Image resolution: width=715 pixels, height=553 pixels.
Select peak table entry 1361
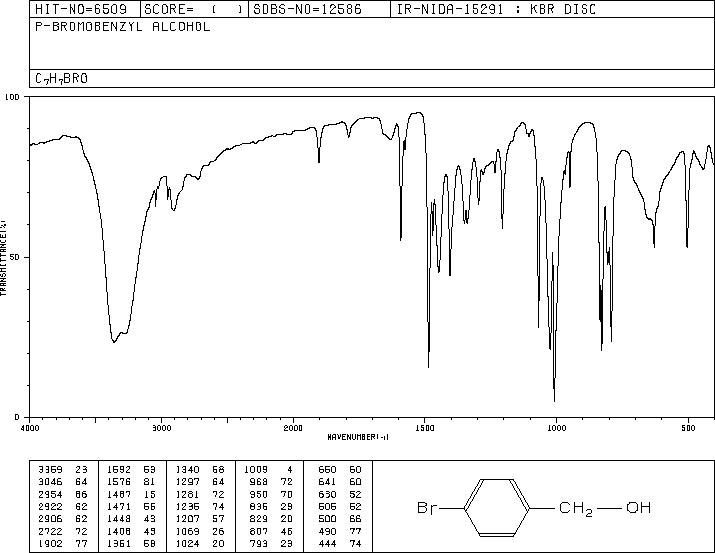tap(119, 543)
